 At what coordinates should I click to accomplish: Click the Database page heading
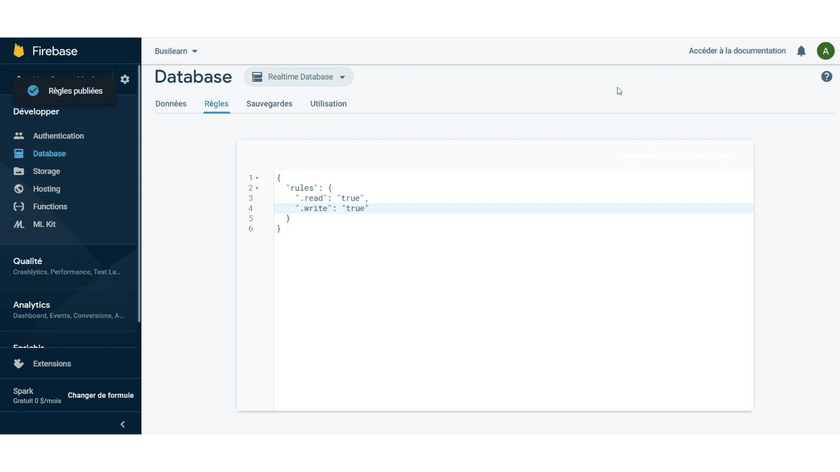pyautogui.click(x=193, y=77)
